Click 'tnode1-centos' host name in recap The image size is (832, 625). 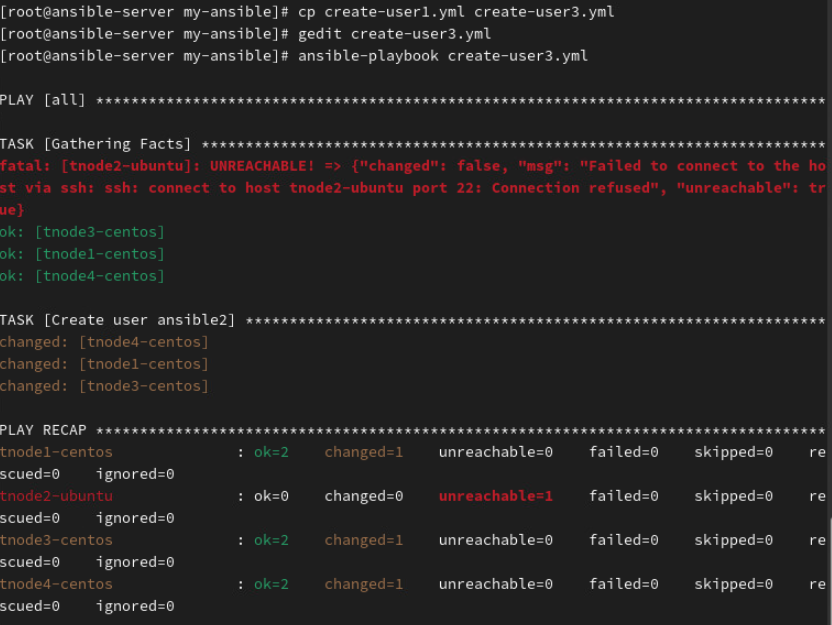pyautogui.click(x=56, y=452)
